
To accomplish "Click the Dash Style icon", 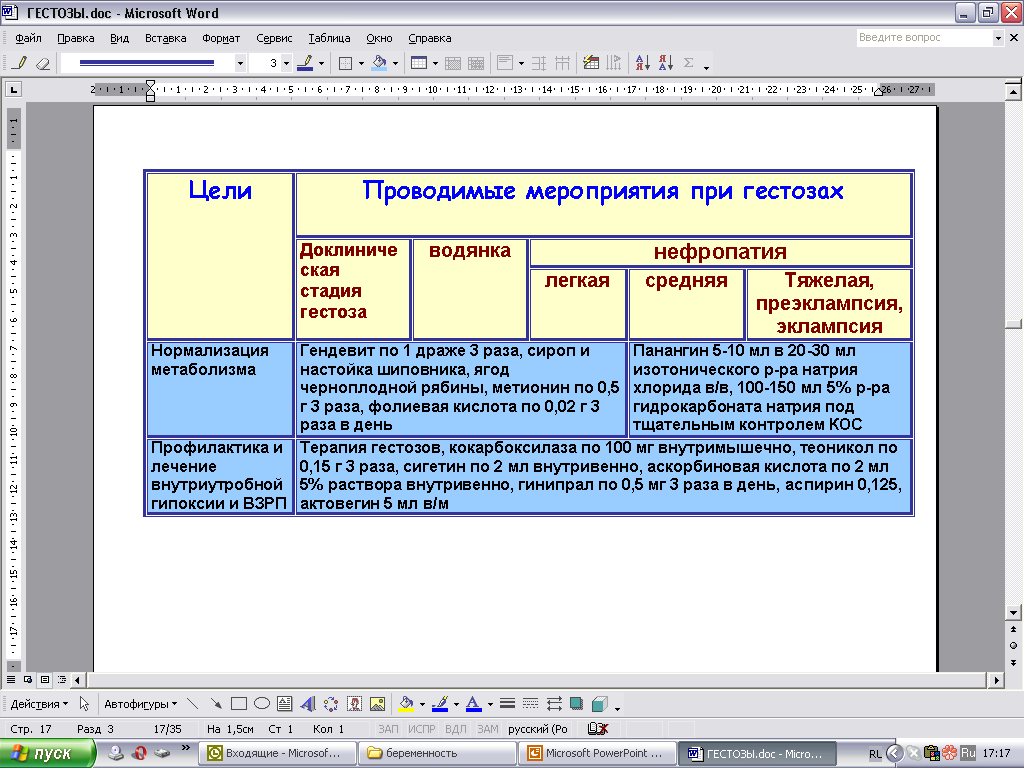I will coord(531,704).
